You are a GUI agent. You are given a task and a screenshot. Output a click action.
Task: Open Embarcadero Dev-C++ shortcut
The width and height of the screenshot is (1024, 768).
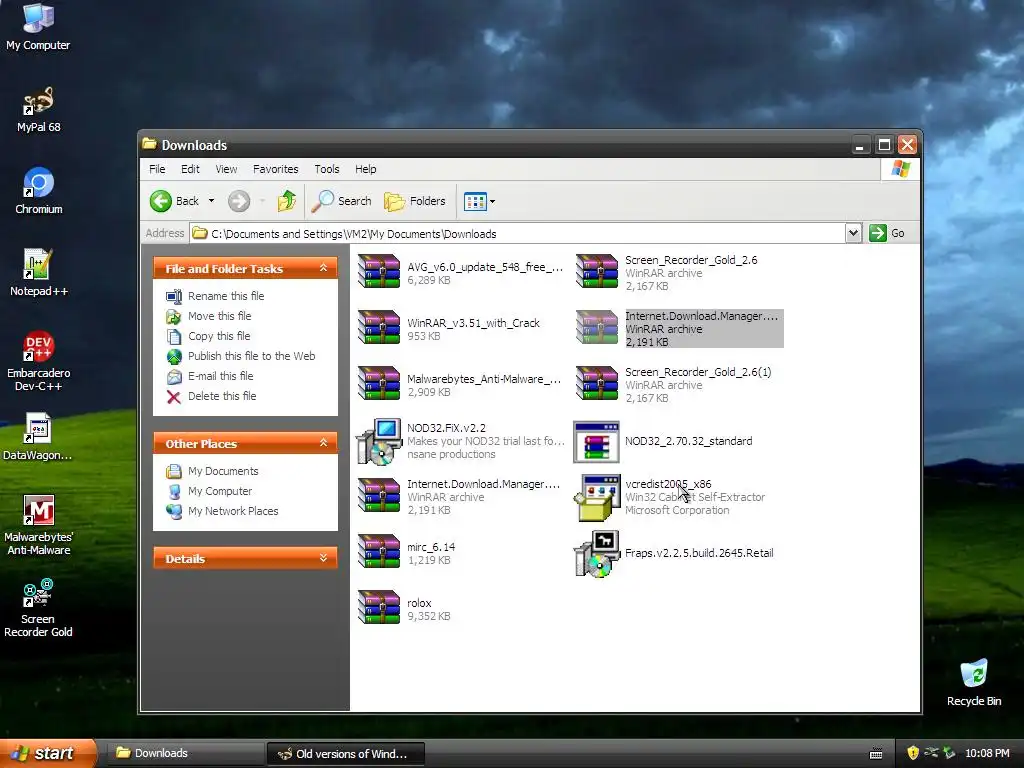pyautogui.click(x=38, y=360)
